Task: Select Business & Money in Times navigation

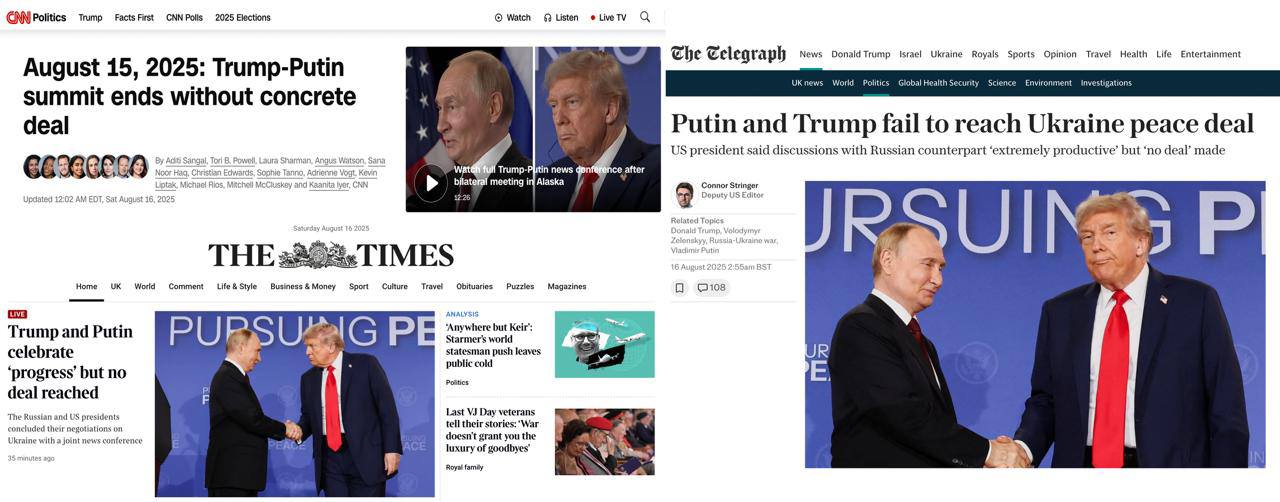Action: (303, 286)
